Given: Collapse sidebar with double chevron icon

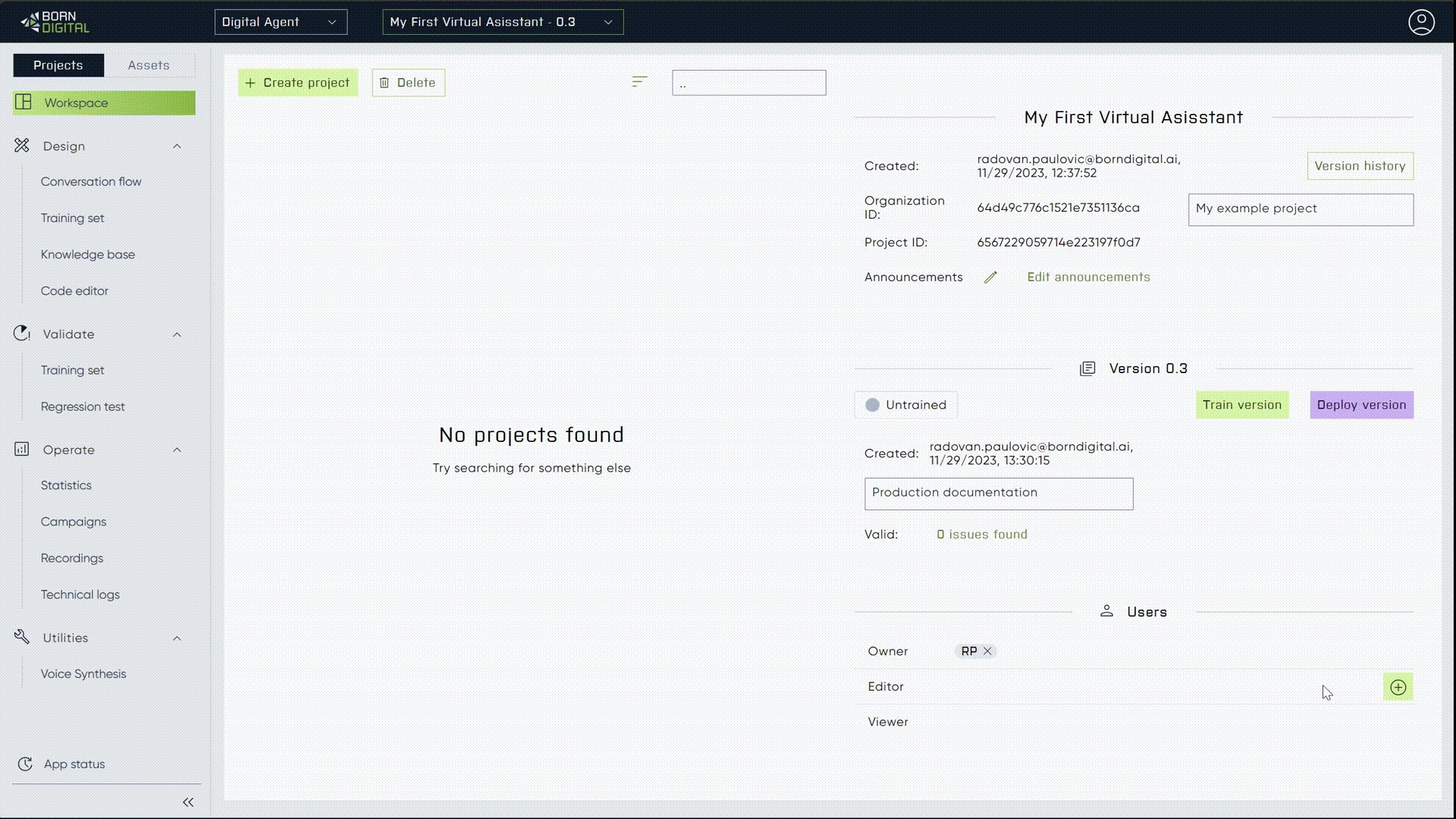Looking at the screenshot, I should [x=188, y=802].
